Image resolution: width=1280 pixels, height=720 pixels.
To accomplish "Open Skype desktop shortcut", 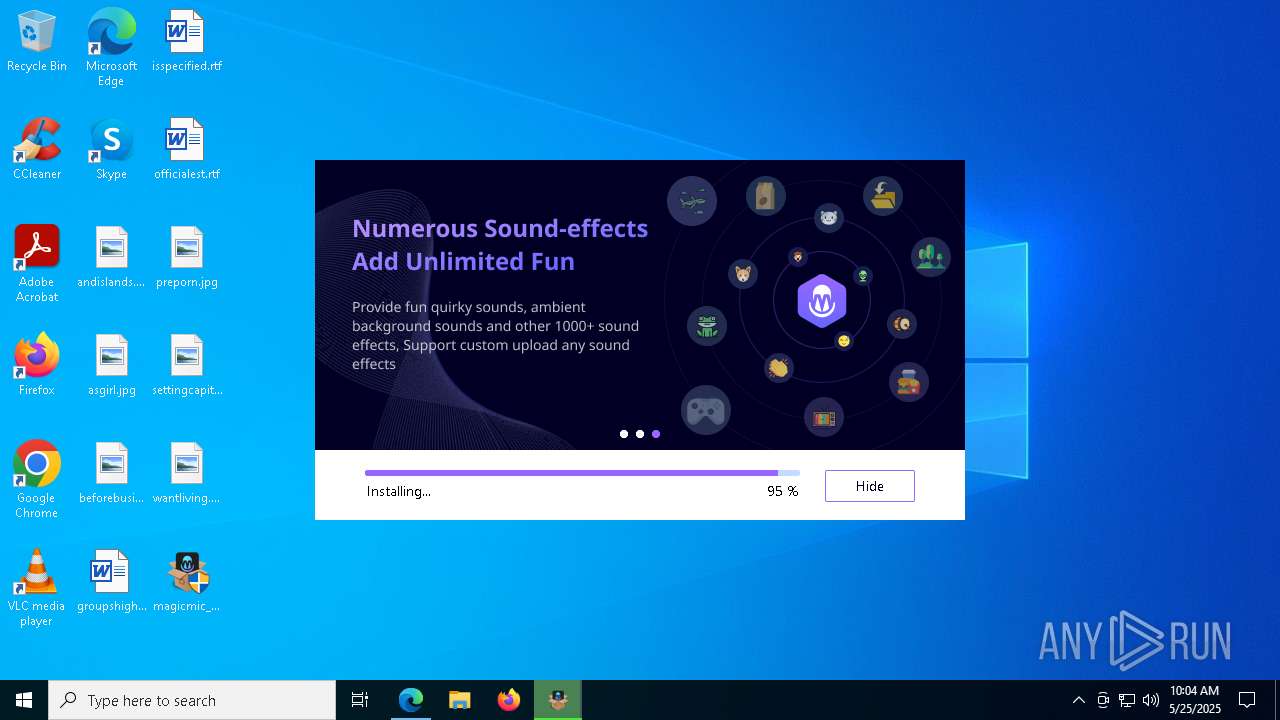I will [111, 150].
